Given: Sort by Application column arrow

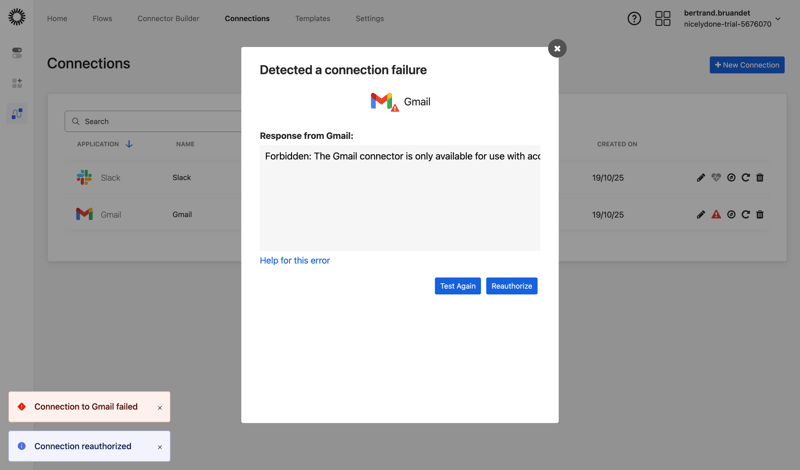Looking at the screenshot, I should pyautogui.click(x=129, y=144).
